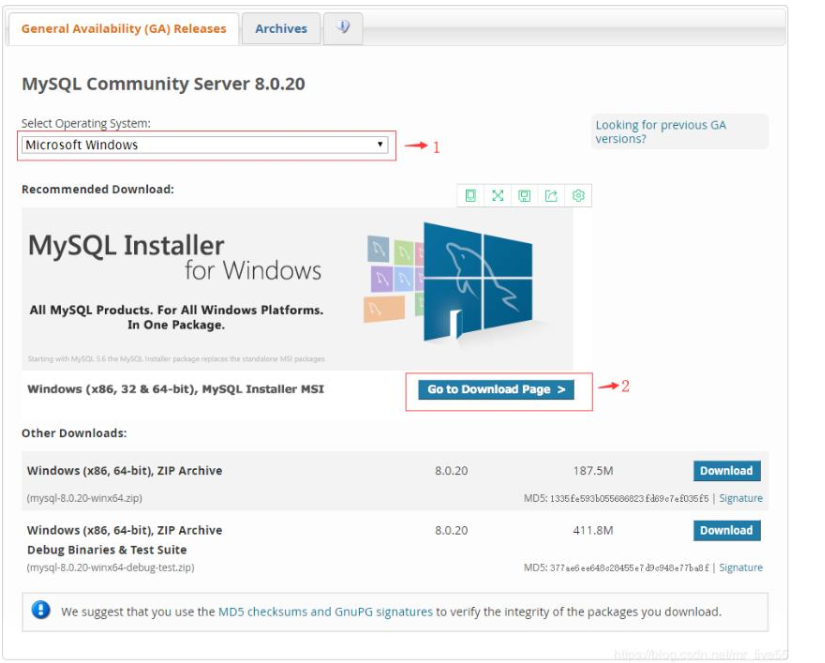Open the Select Operating System dropdown
Image resolution: width=825 pixels, height=663 pixels.
click(205, 145)
